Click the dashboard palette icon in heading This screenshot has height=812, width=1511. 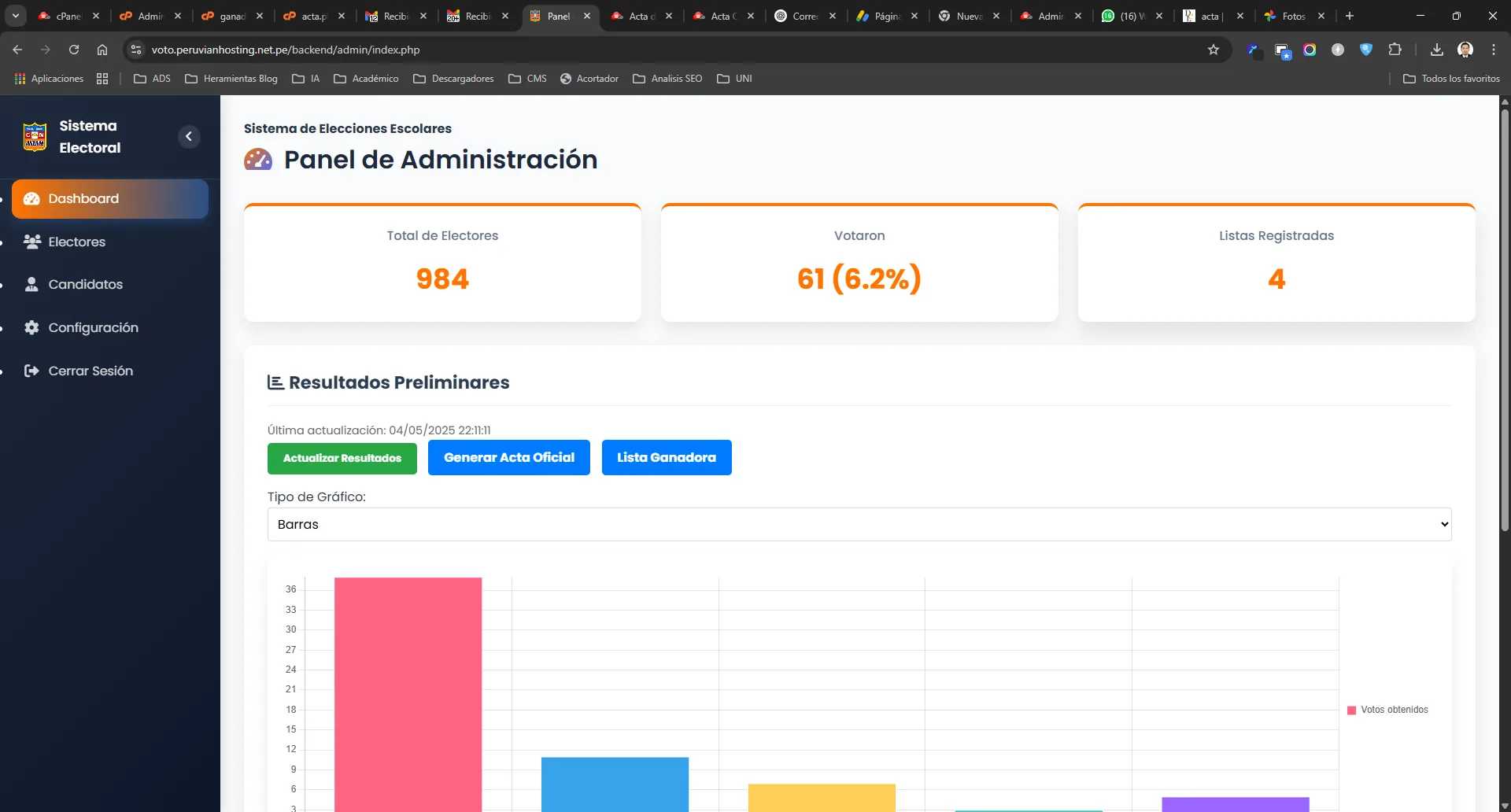(x=258, y=159)
